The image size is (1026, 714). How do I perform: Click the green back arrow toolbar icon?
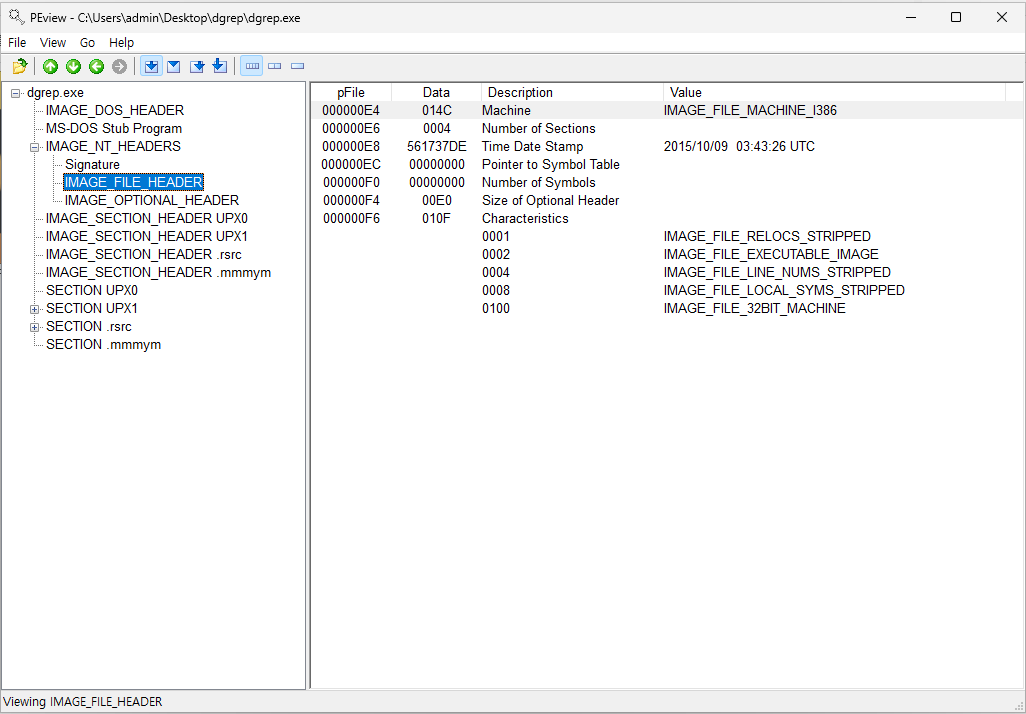[96, 66]
